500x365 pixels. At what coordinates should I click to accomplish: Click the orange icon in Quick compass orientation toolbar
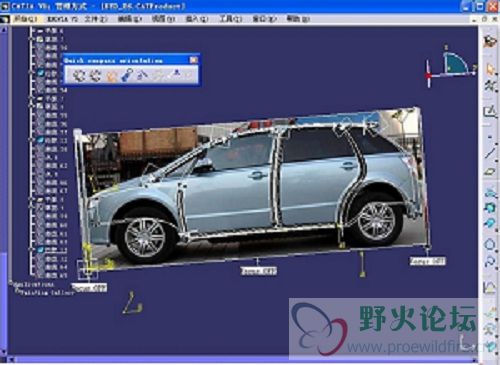[x=111, y=76]
